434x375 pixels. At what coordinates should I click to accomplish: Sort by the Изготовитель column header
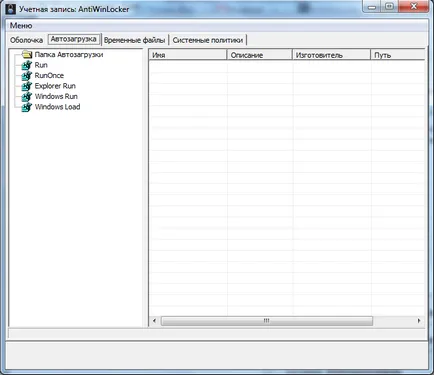point(331,55)
